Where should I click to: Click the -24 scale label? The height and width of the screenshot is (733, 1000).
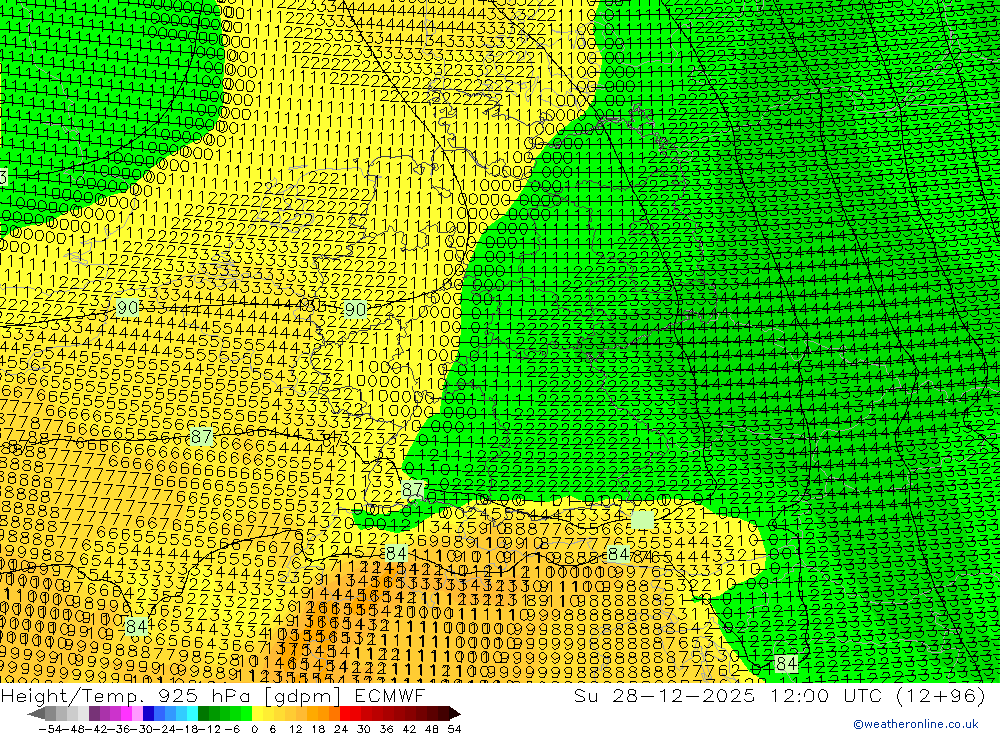165,729
